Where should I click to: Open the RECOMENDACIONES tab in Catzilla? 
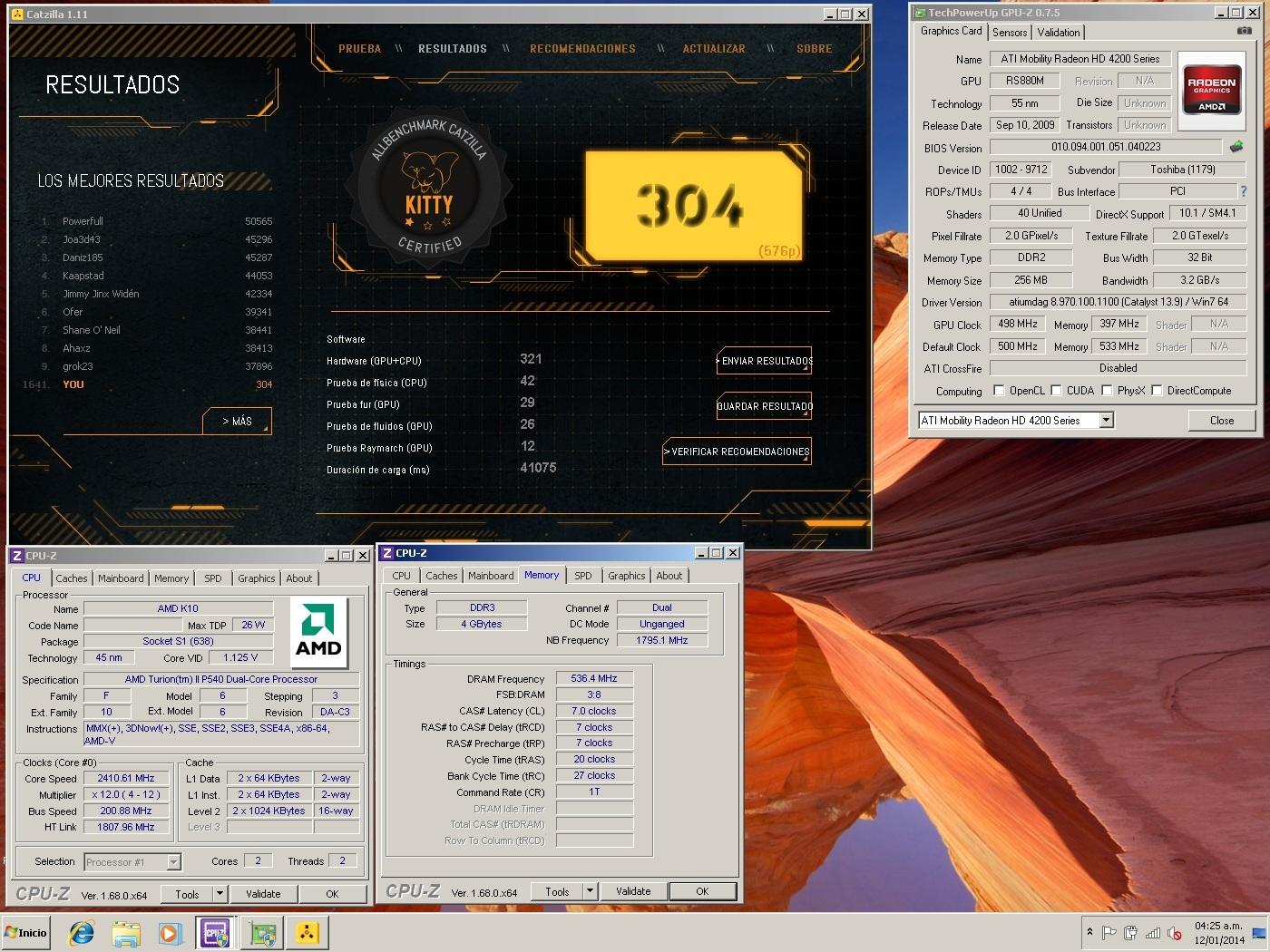(x=582, y=49)
